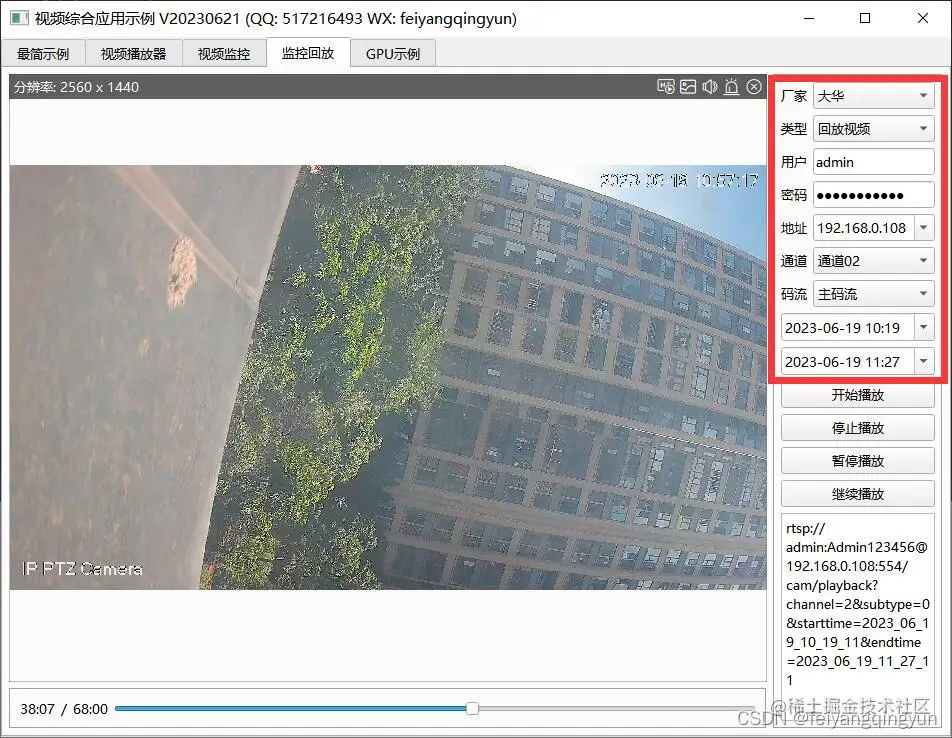Click the 通道 label
Screen dimensions: 952x738
click(794, 261)
